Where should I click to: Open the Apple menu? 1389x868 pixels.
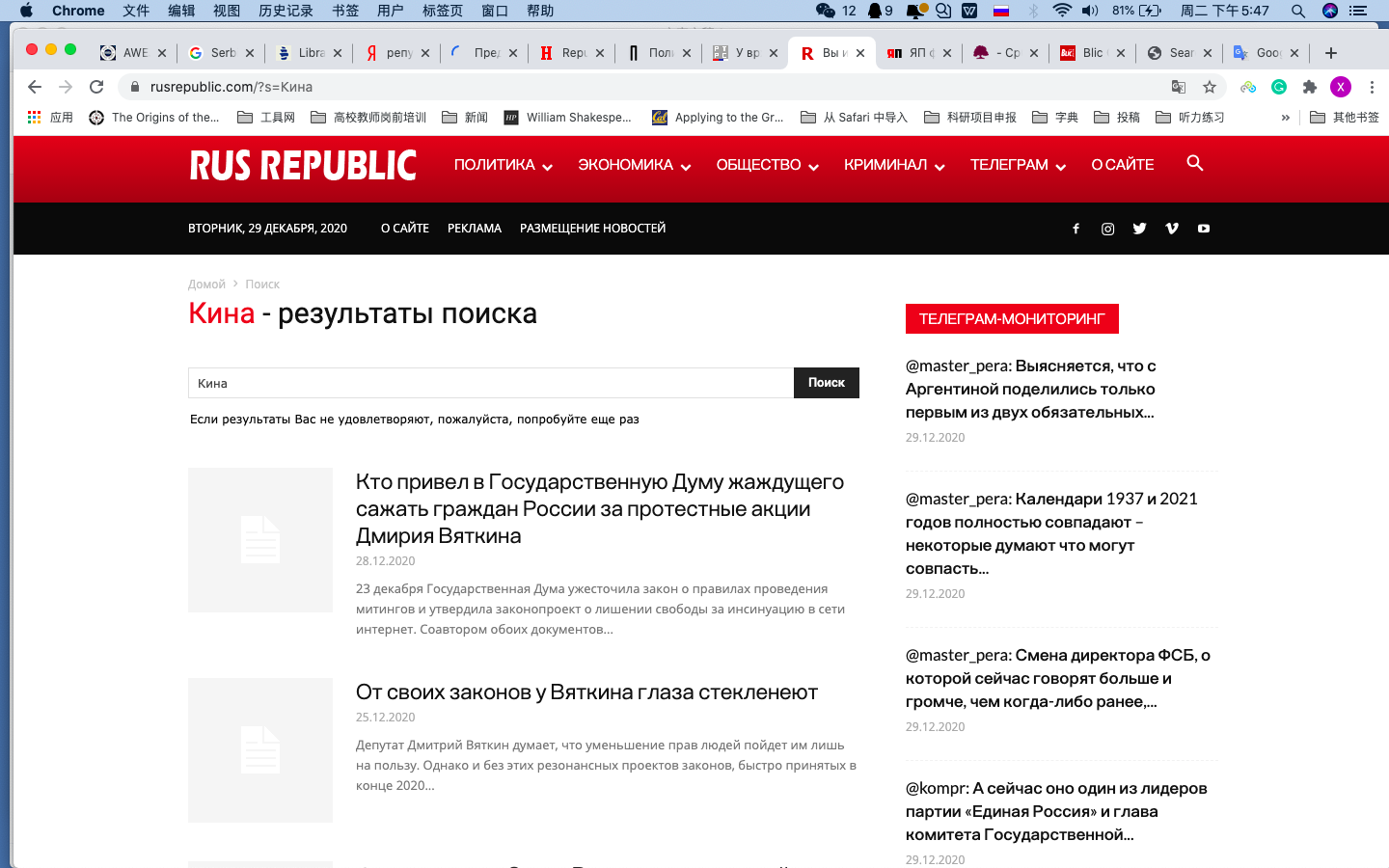pos(26,11)
